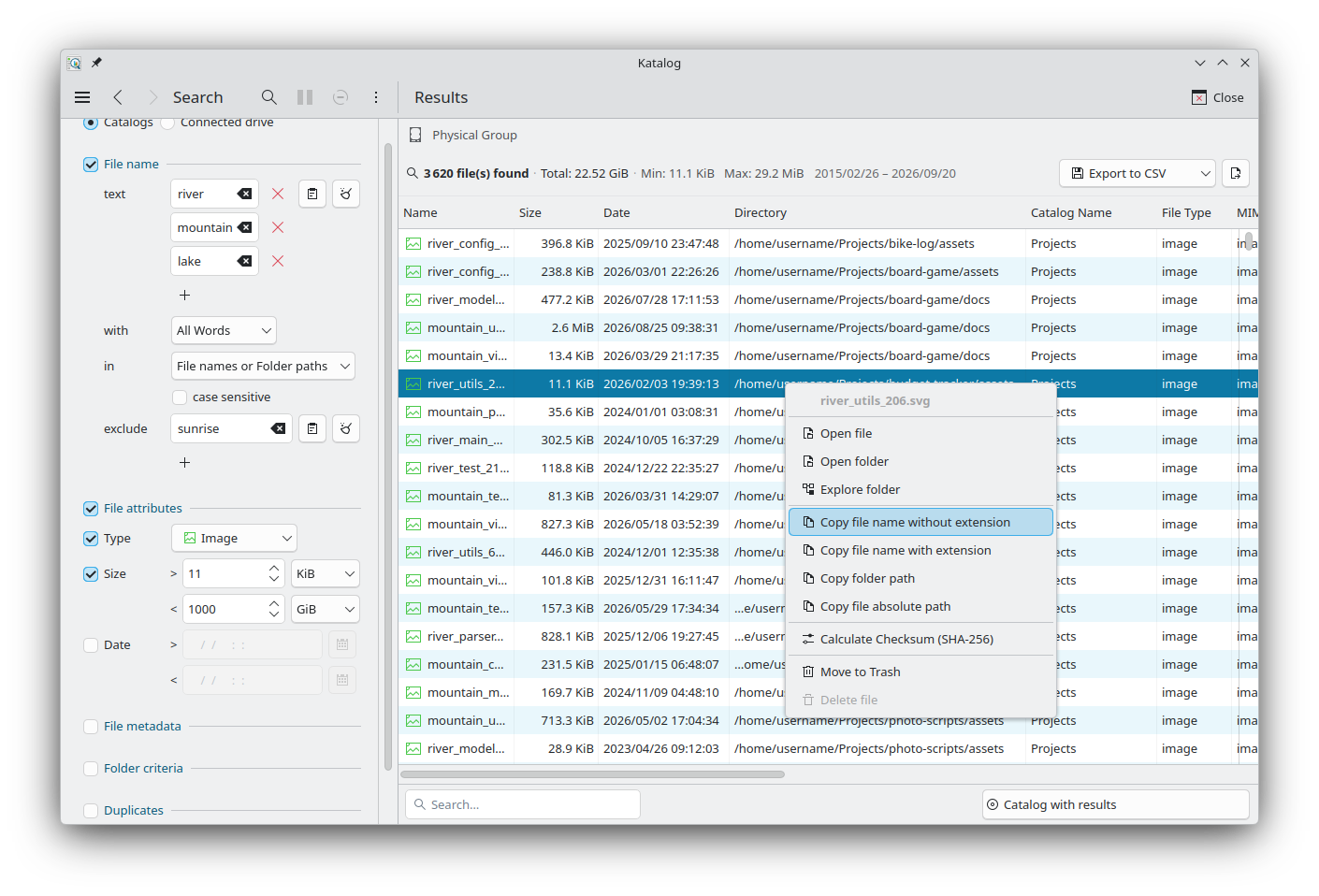
Task: Enable the Date filter checkbox
Action: 91,644
